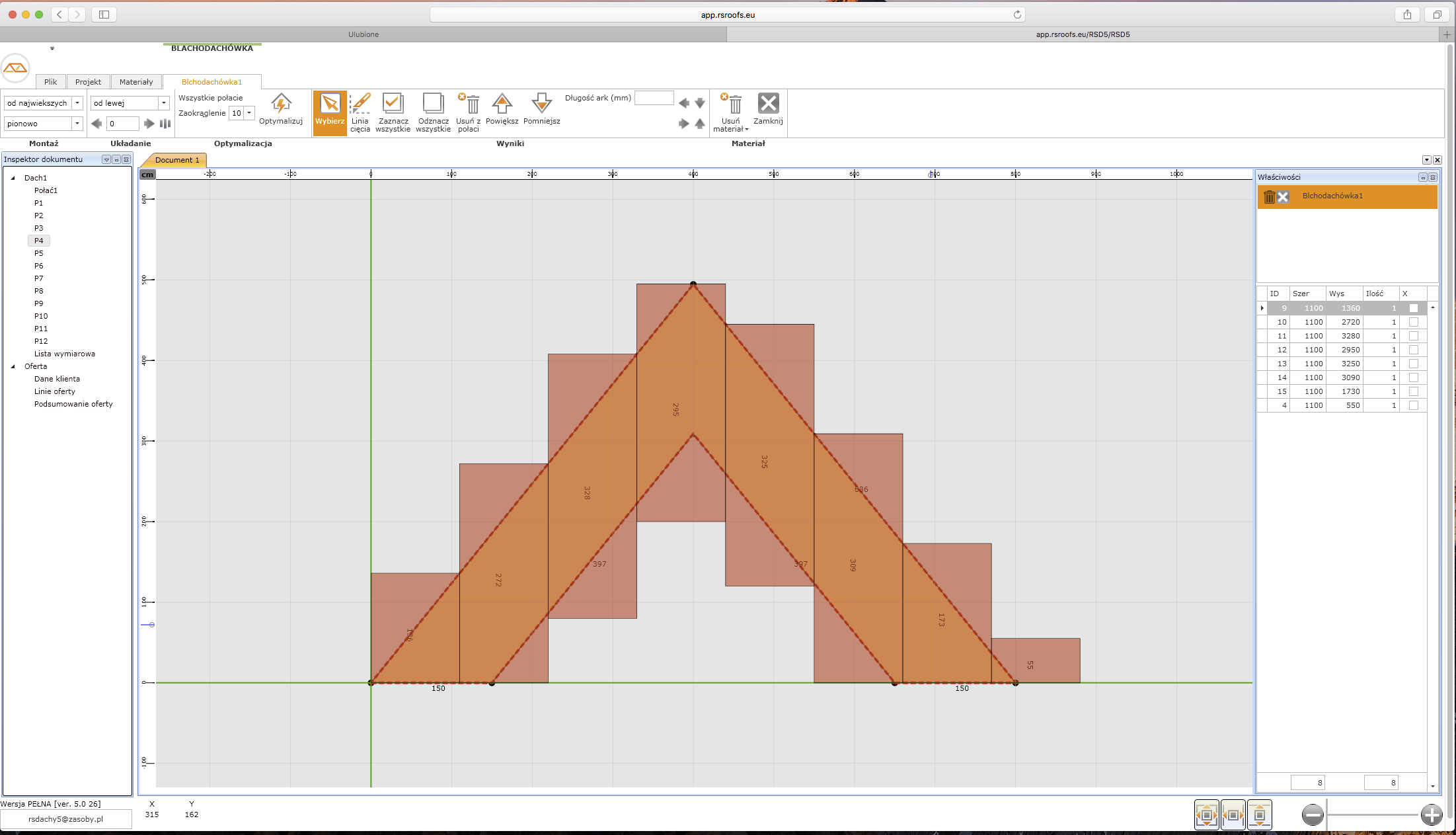Click the Długość ark input field
This screenshot has height=835, width=1456.
pyautogui.click(x=654, y=98)
